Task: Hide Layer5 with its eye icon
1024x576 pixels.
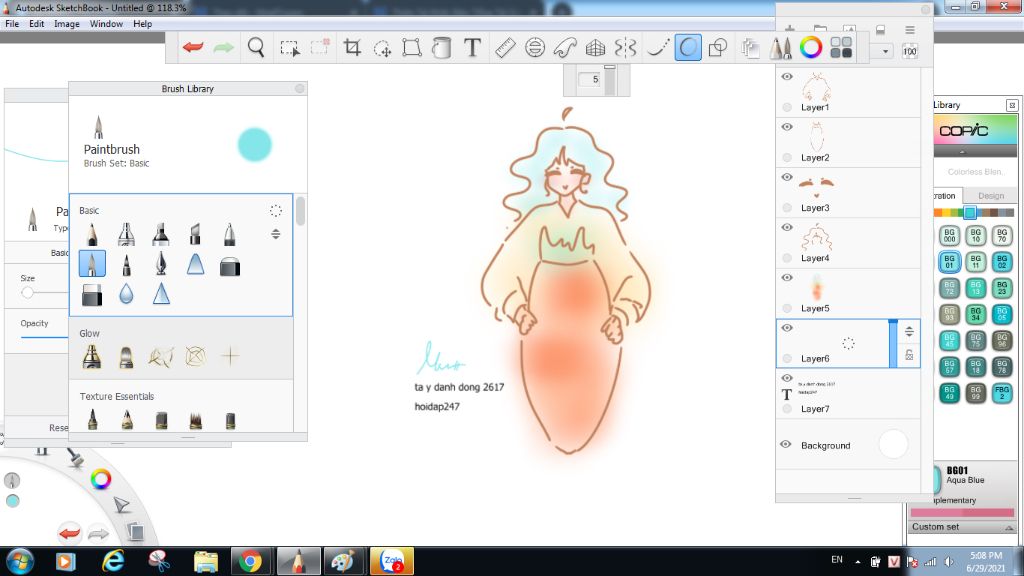Action: [787, 278]
